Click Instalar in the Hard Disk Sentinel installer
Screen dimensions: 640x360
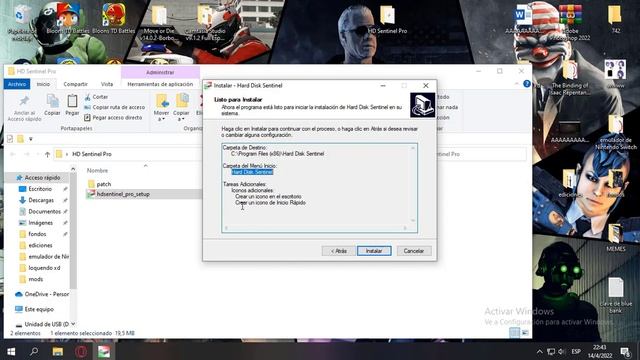pyautogui.click(x=374, y=251)
